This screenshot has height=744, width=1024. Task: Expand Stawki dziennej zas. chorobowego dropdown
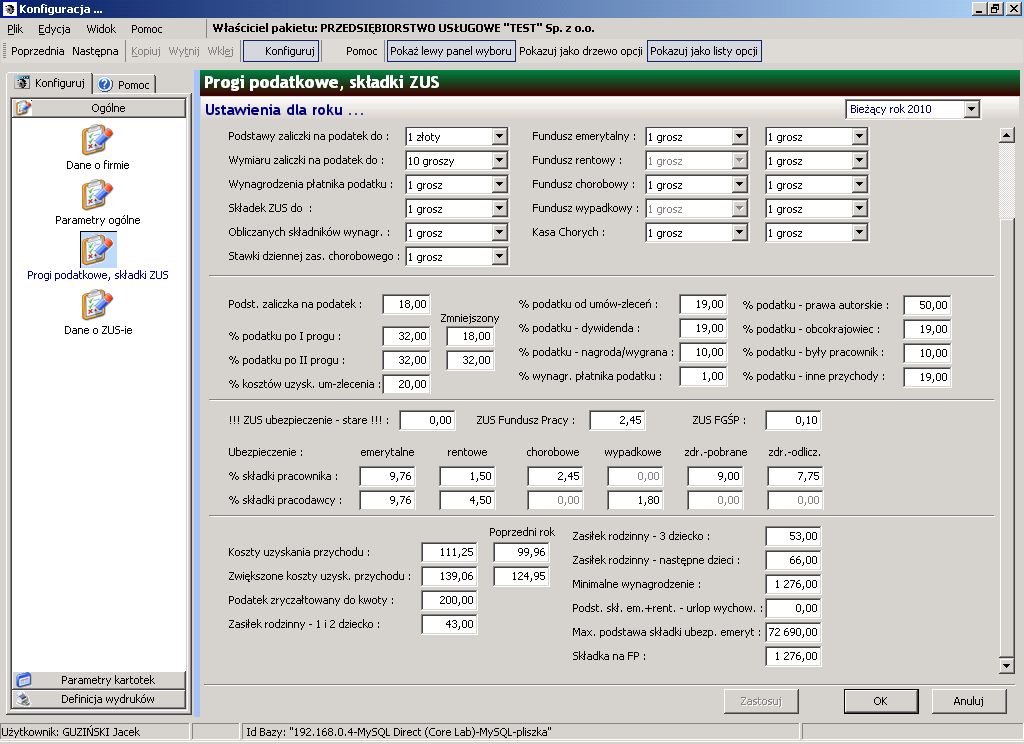[x=500, y=257]
